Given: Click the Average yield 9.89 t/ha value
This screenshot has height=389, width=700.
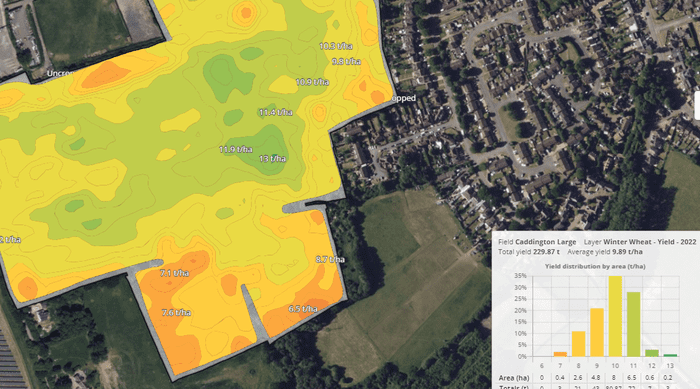Looking at the screenshot, I should pyautogui.click(x=627, y=252).
